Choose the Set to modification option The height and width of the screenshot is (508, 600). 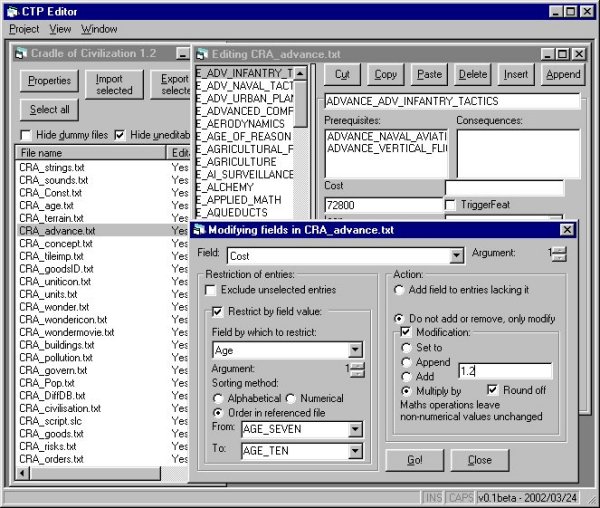tap(405, 347)
